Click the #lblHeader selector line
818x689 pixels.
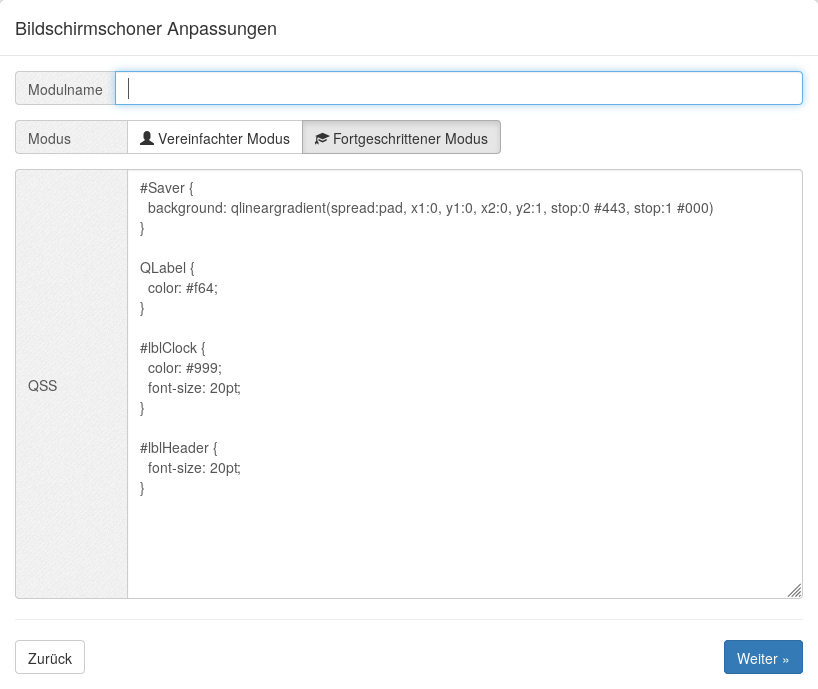point(176,448)
